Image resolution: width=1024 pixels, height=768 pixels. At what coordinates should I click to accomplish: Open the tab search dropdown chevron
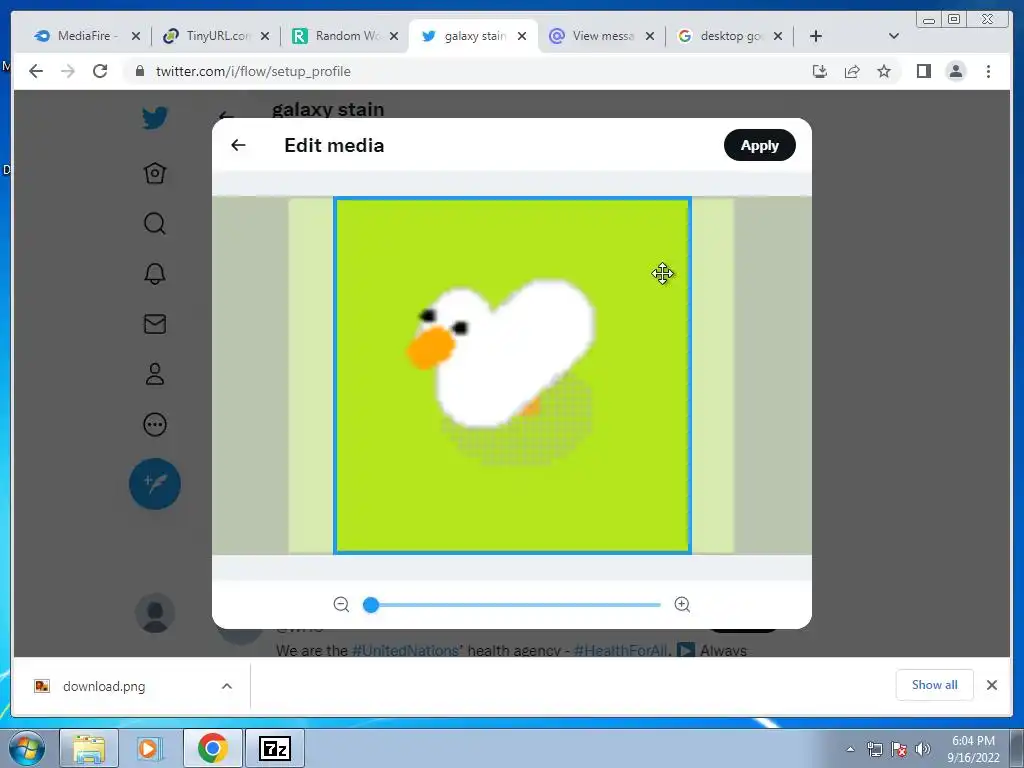point(894,36)
